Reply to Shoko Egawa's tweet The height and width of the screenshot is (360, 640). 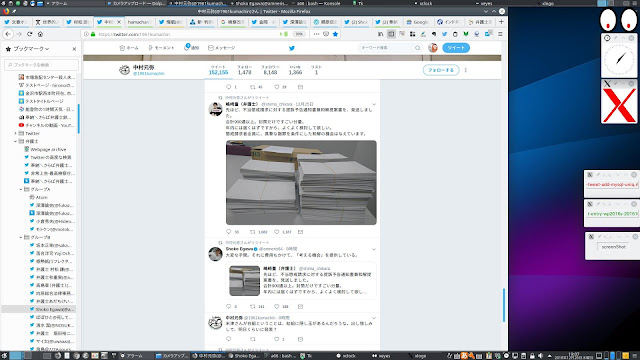[229, 307]
